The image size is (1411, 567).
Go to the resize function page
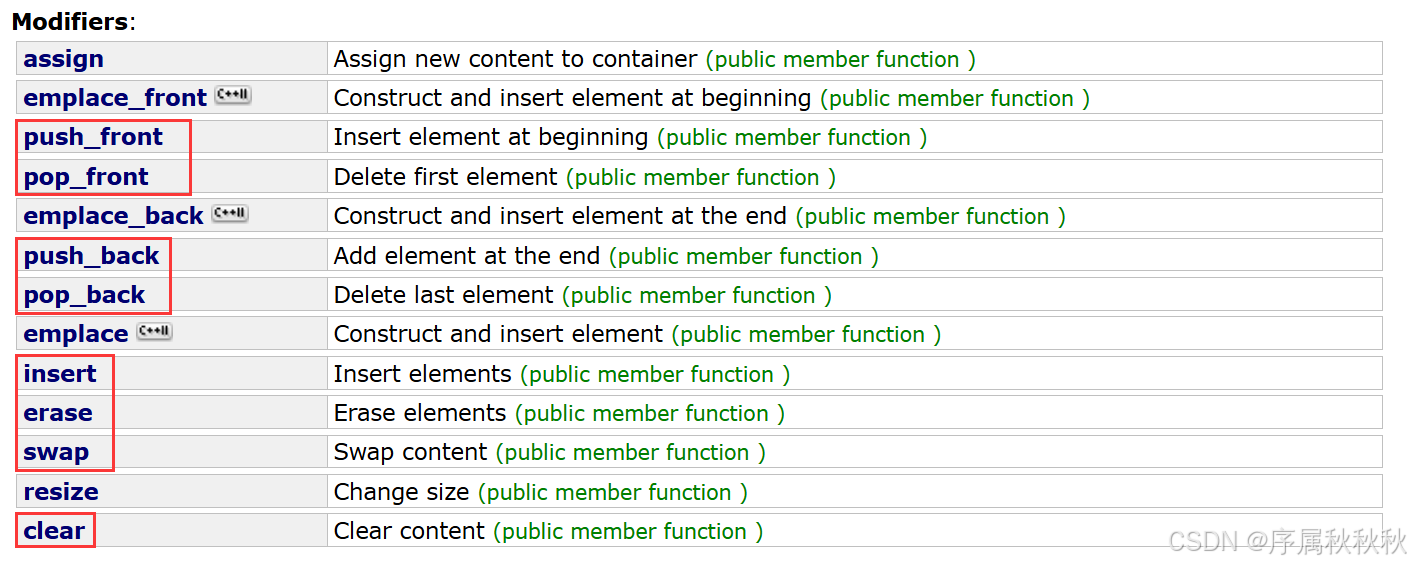(61, 492)
